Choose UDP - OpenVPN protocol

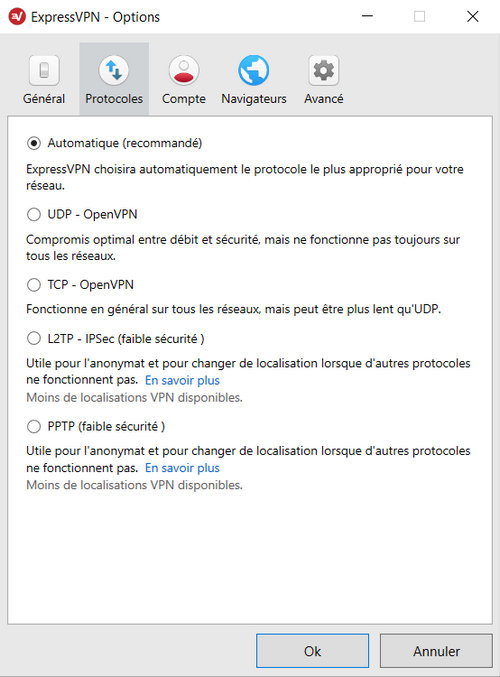[x=34, y=214]
